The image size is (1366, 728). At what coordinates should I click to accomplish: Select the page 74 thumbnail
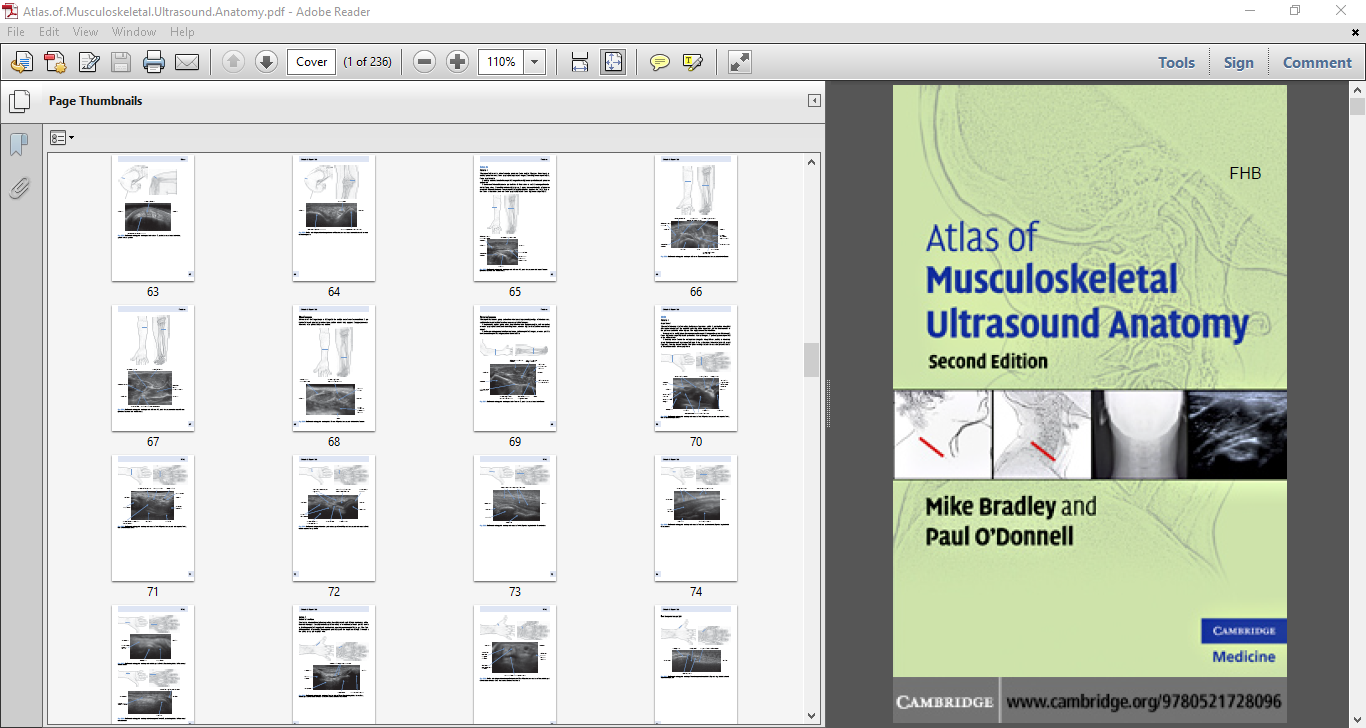click(x=696, y=518)
